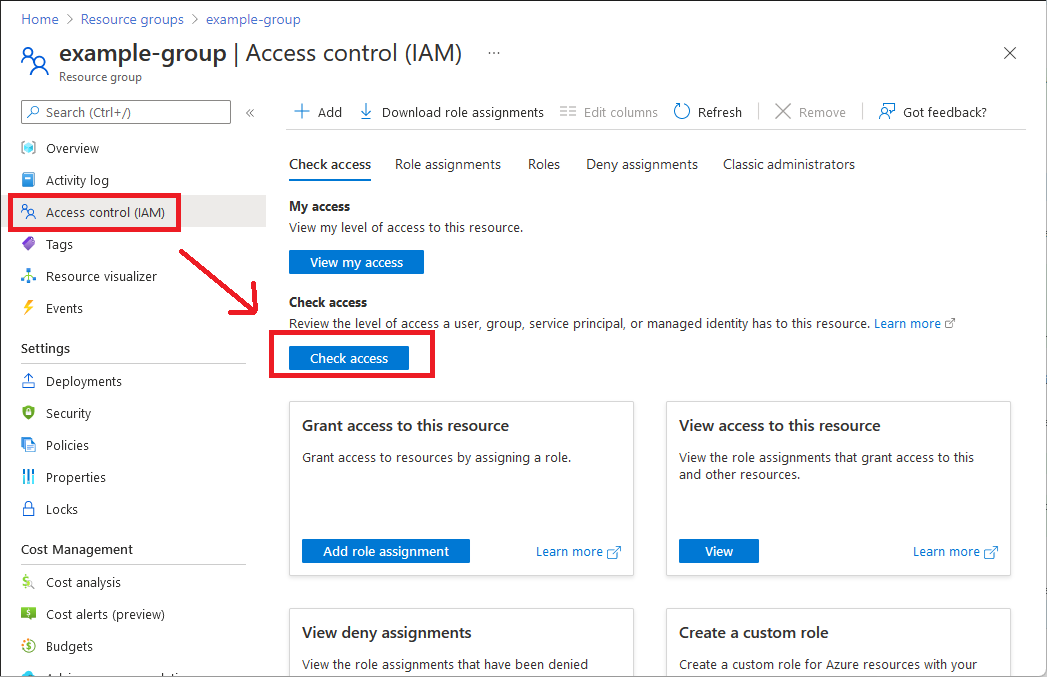Select Tags label in sidebar
Screen dimensions: 1047x677
(x=59, y=244)
